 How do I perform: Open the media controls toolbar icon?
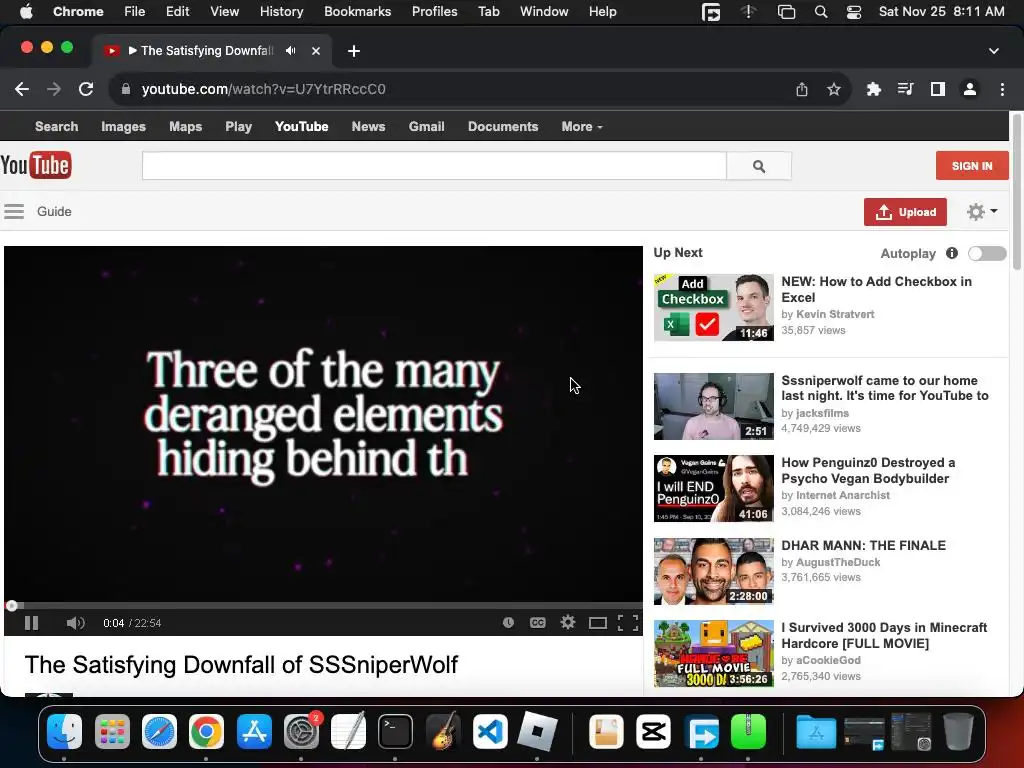(x=906, y=89)
